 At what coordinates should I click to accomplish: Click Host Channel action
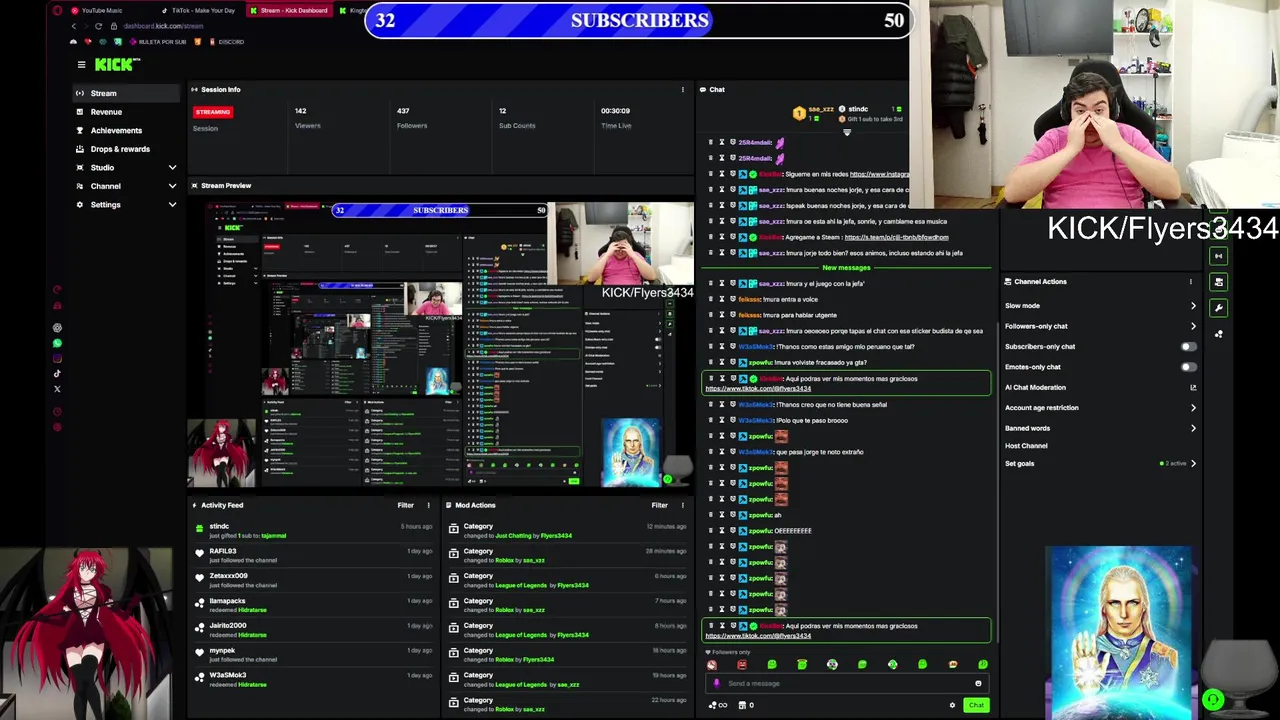tap(1026, 446)
